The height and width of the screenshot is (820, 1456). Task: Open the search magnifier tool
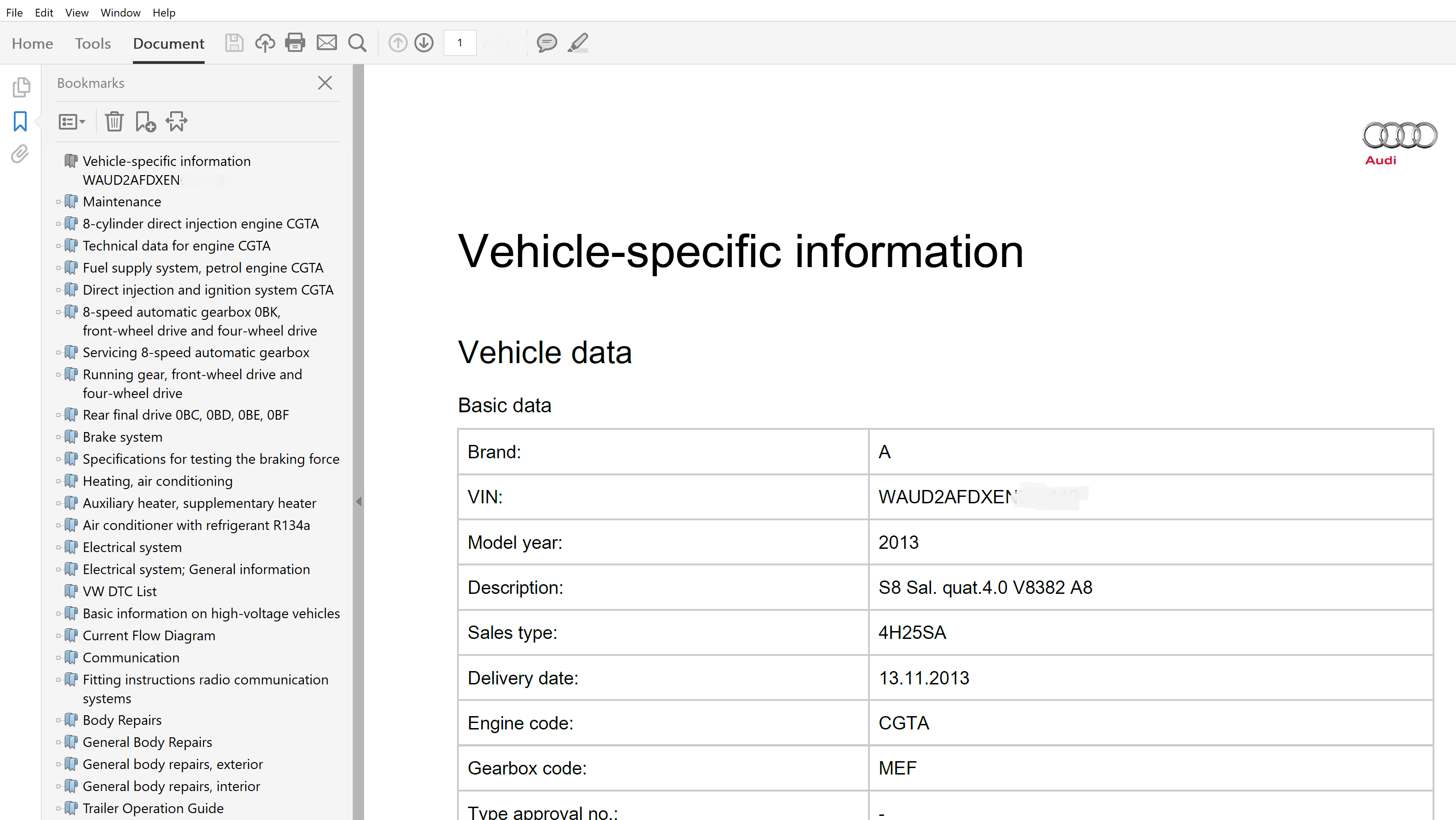357,43
